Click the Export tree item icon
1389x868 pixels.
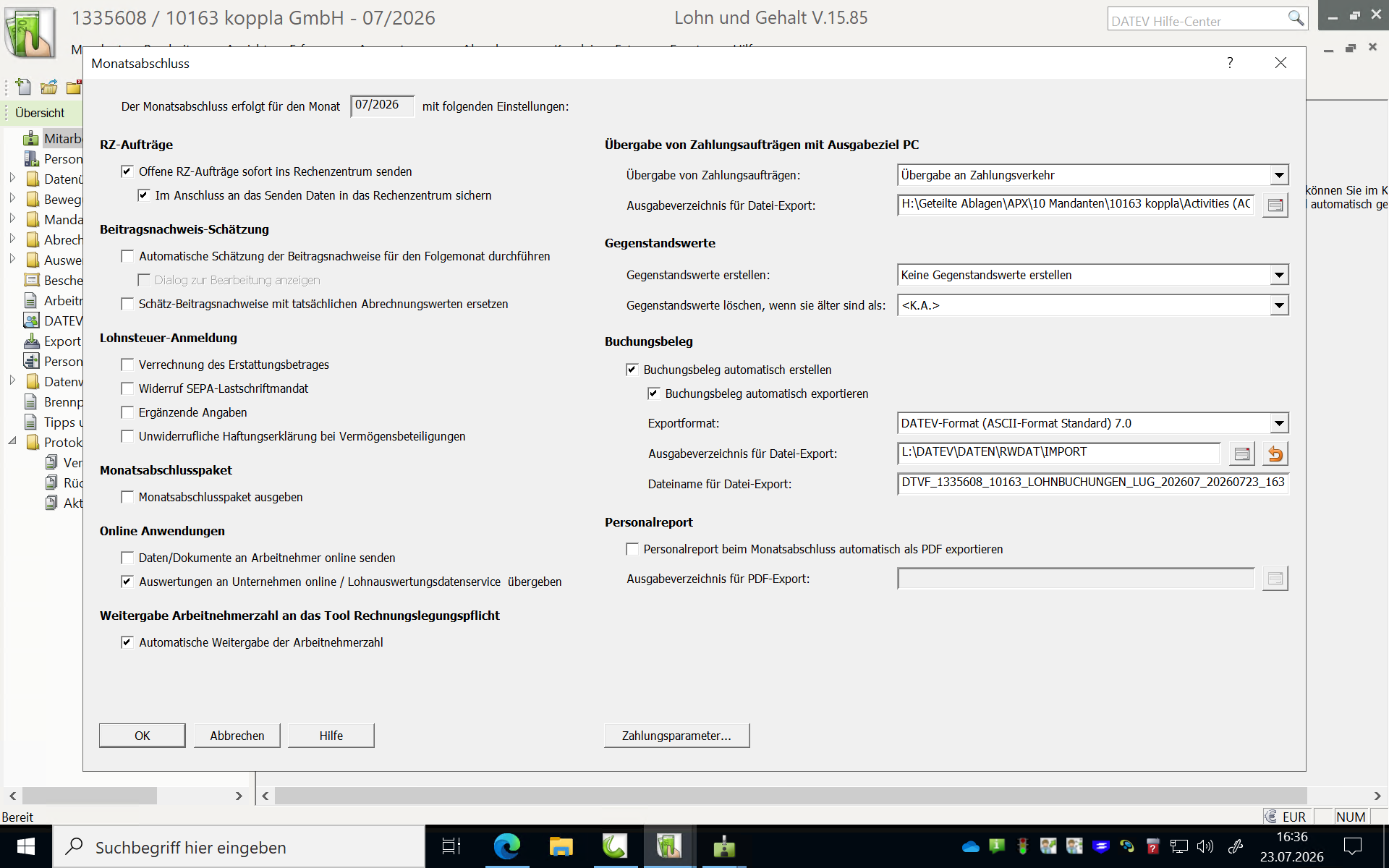(x=31, y=341)
